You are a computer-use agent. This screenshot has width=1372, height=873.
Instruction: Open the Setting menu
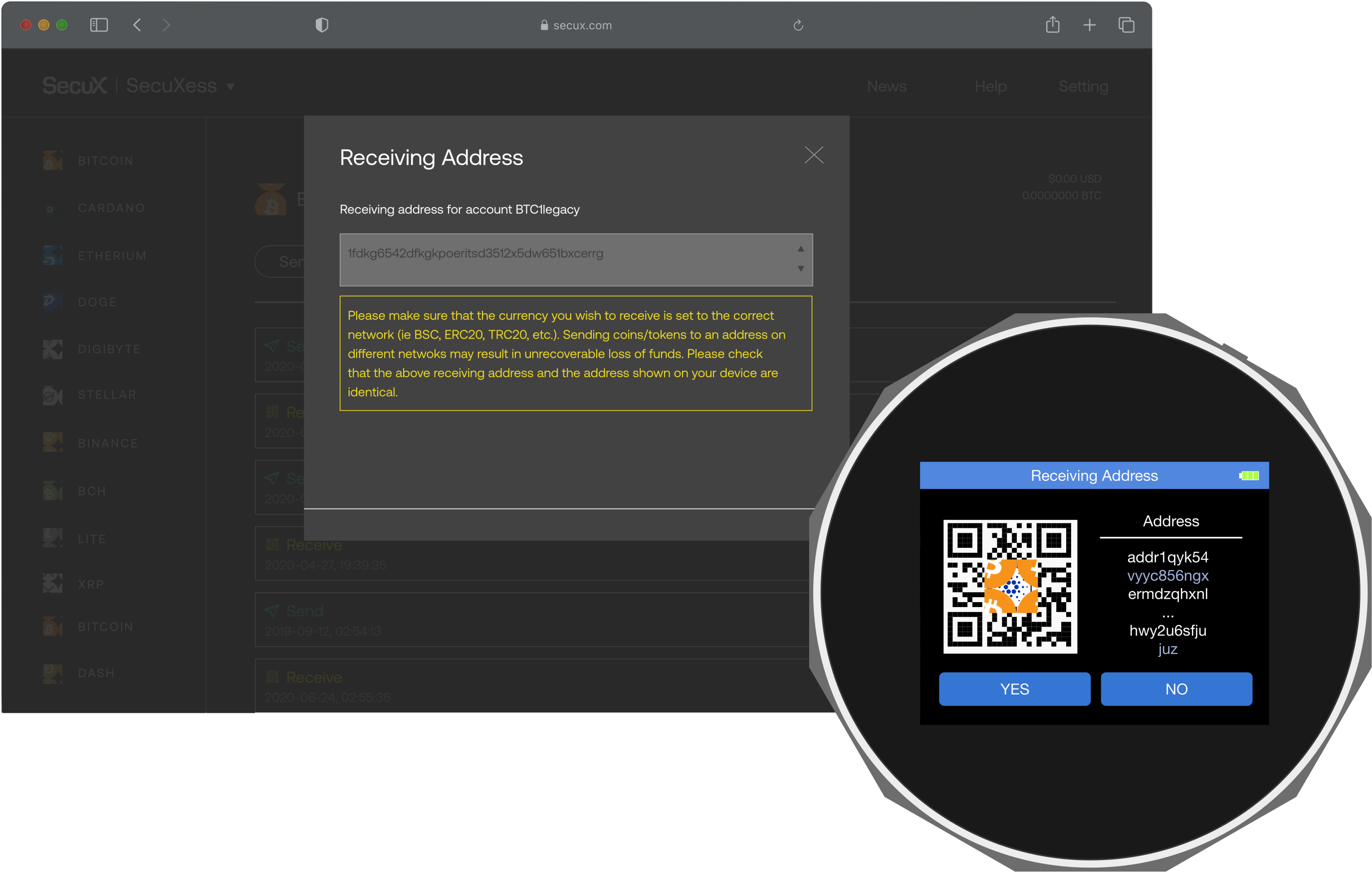(x=1083, y=87)
